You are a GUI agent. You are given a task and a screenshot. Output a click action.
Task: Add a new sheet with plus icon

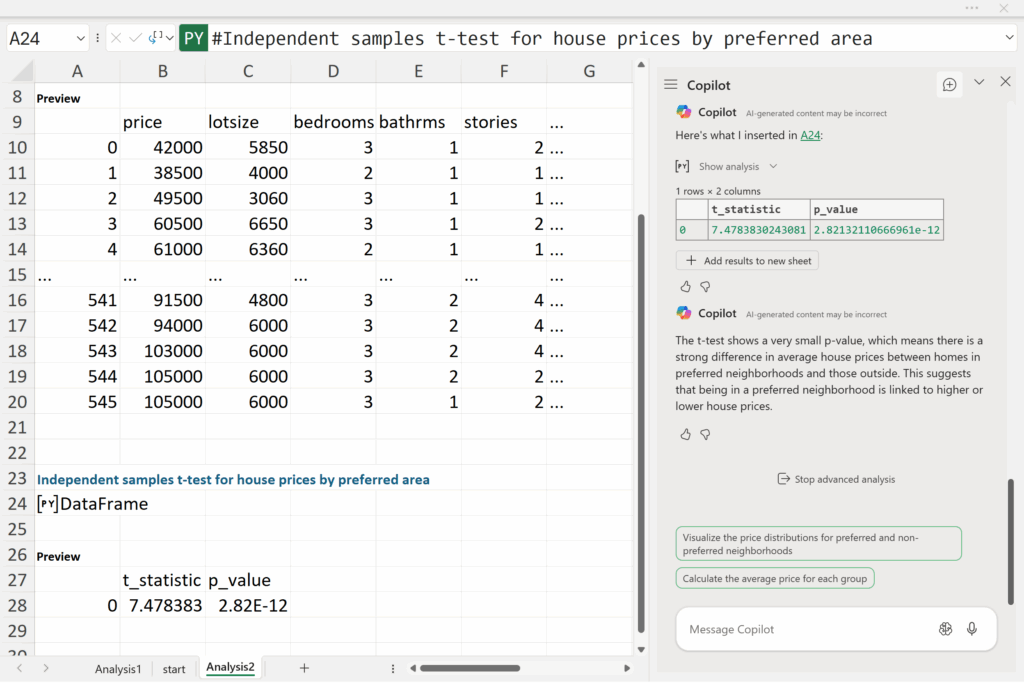pyautogui.click(x=304, y=668)
